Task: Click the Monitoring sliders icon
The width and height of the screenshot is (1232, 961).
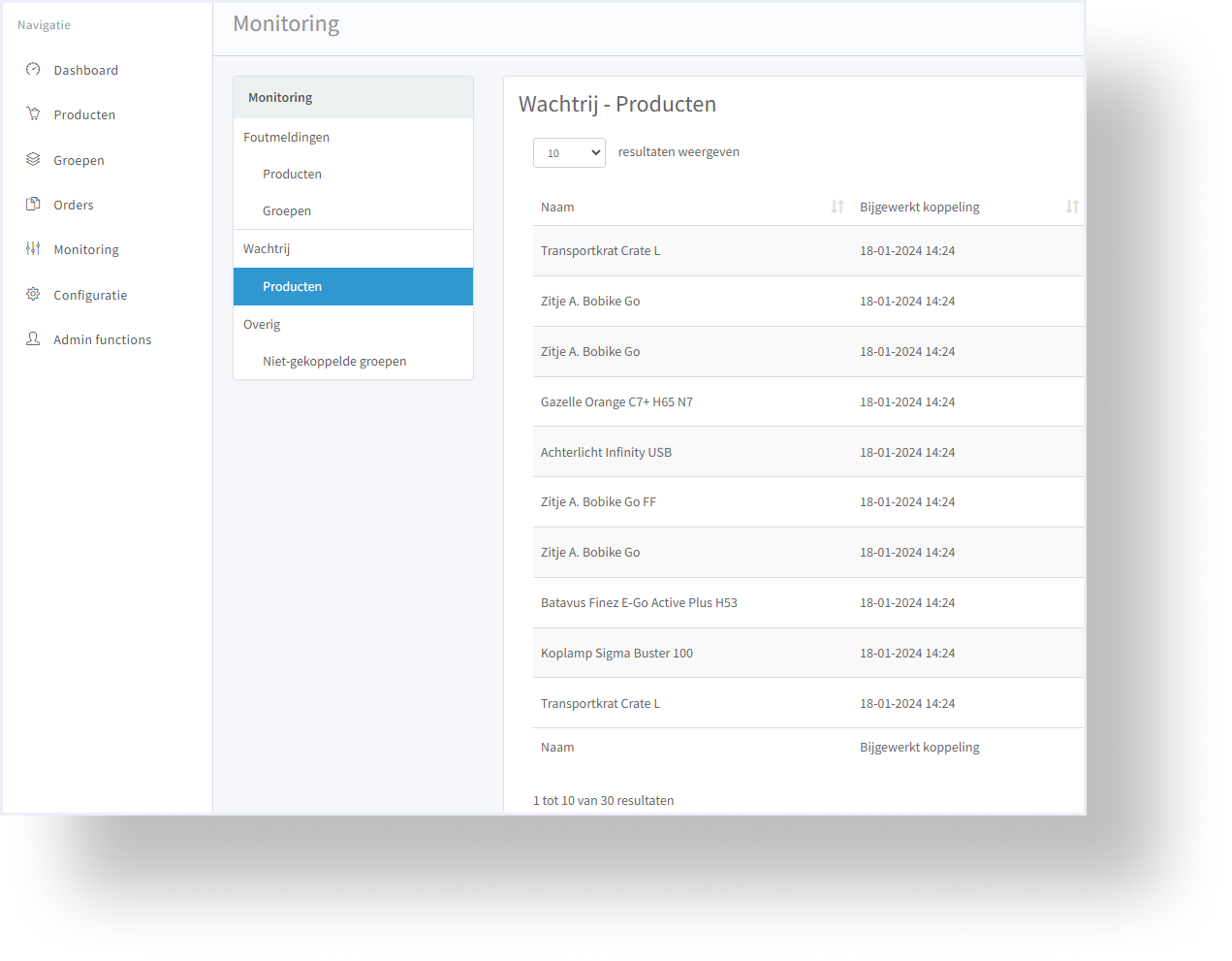Action: (33, 248)
